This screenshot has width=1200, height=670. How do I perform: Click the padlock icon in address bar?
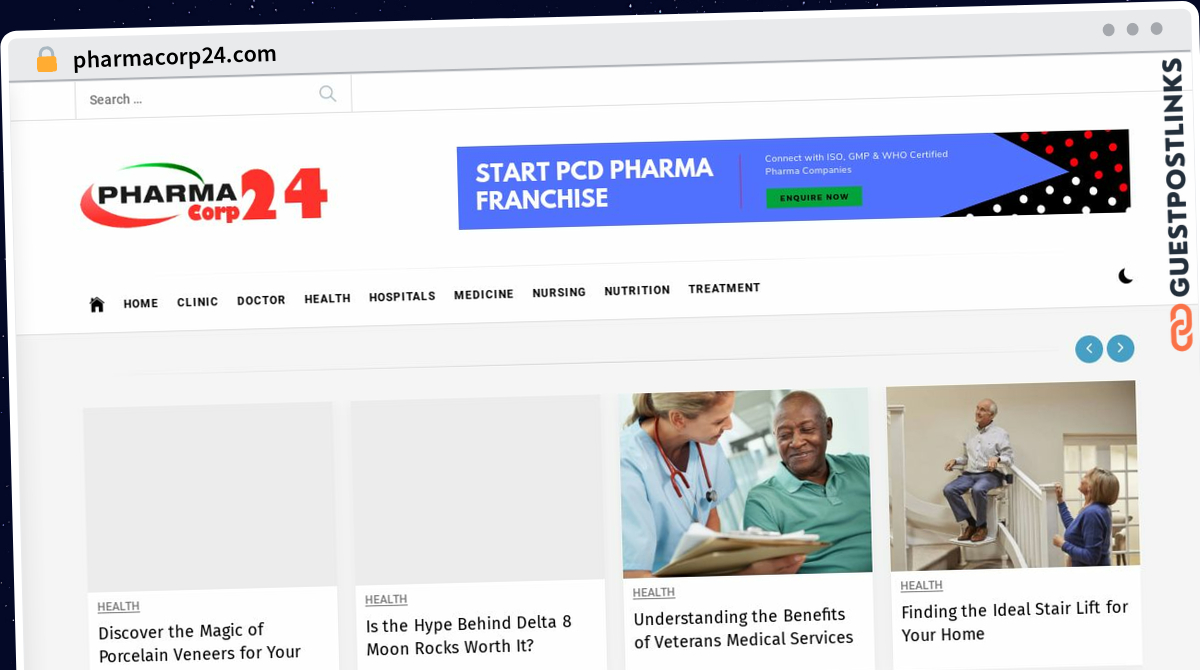(x=46, y=60)
